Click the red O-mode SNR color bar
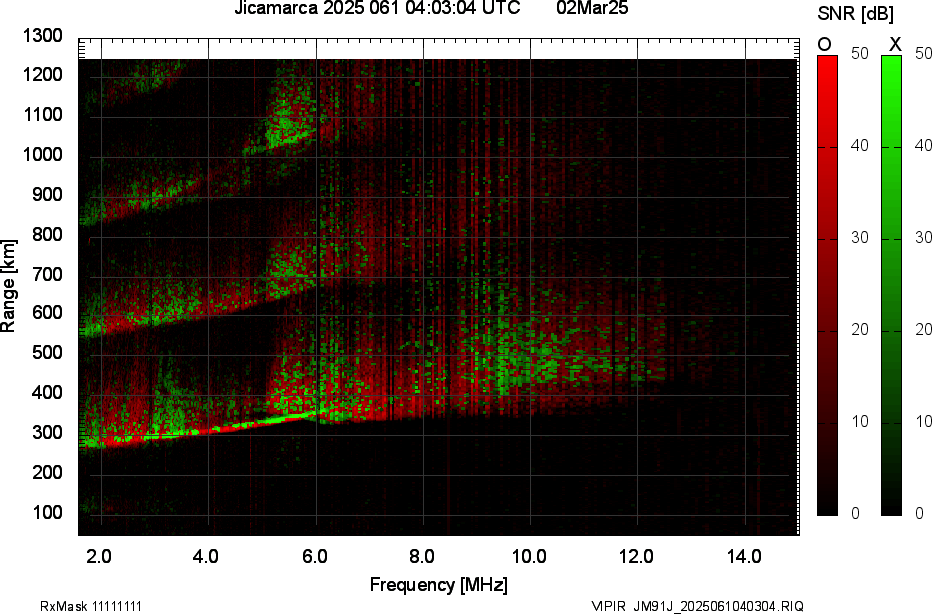The width and height of the screenshot is (932, 614). tap(827, 285)
